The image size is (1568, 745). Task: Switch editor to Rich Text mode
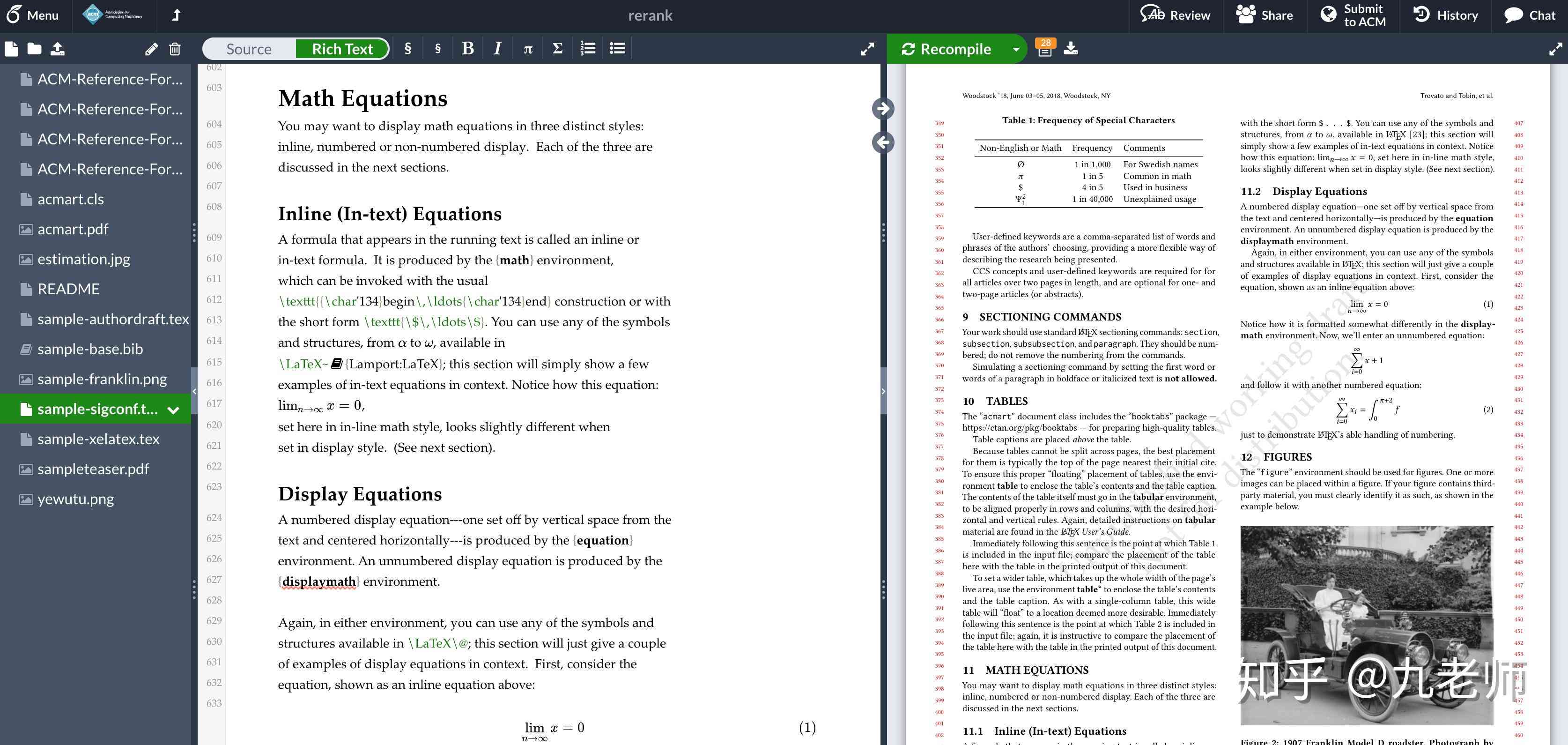pyautogui.click(x=342, y=49)
